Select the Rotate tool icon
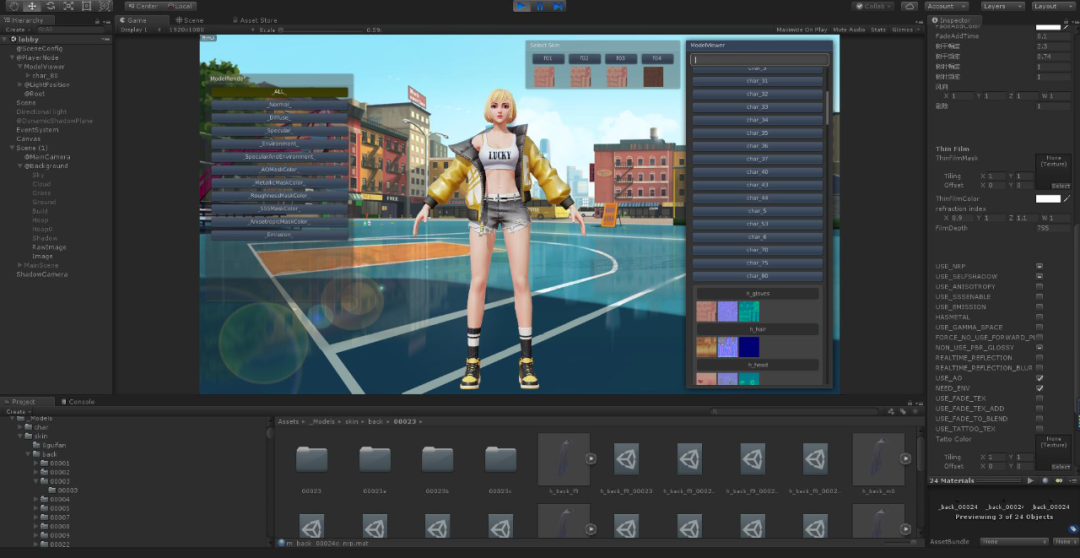 (50, 6)
